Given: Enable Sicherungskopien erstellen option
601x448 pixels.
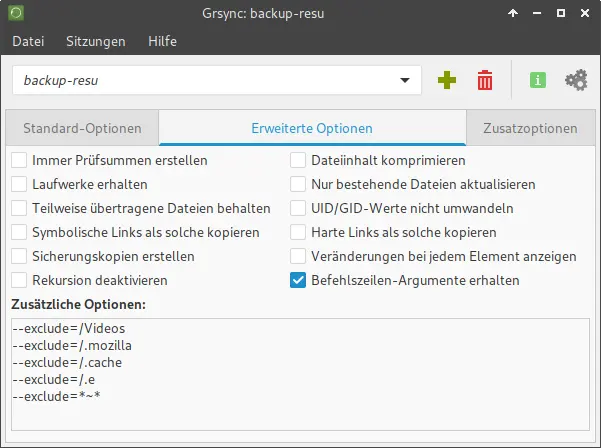Looking at the screenshot, I should click(x=20, y=256).
